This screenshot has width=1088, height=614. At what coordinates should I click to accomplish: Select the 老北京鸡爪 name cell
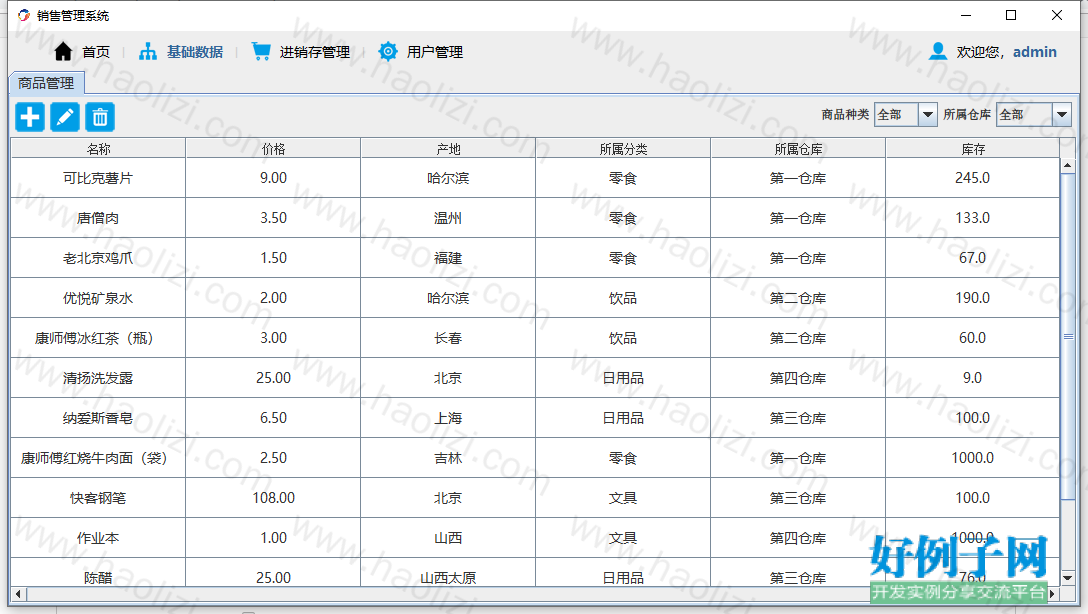click(98, 258)
